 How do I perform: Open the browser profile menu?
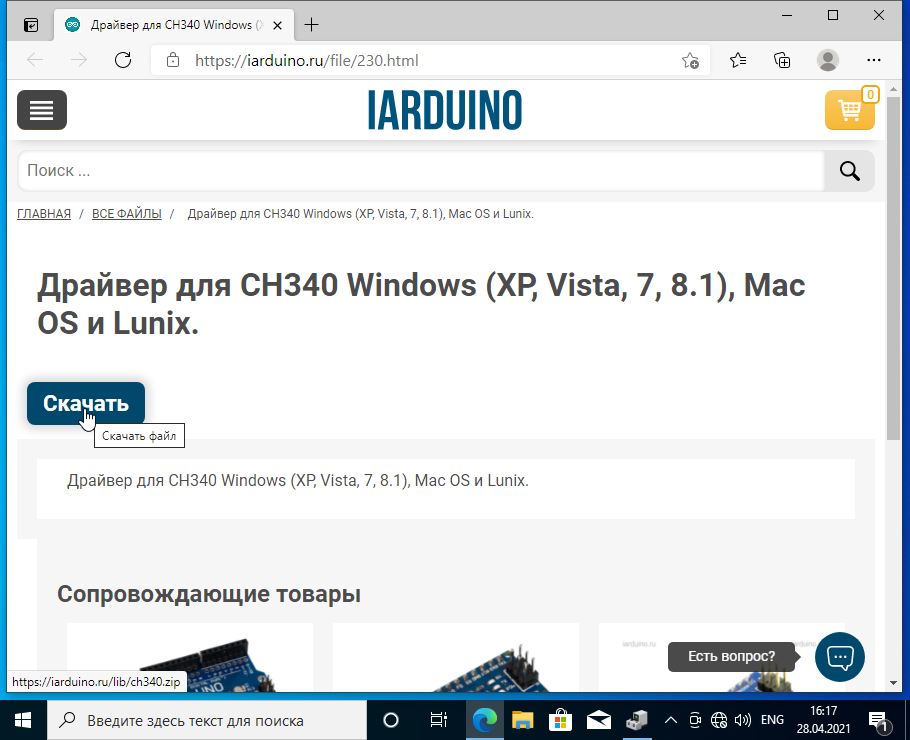[x=828, y=60]
